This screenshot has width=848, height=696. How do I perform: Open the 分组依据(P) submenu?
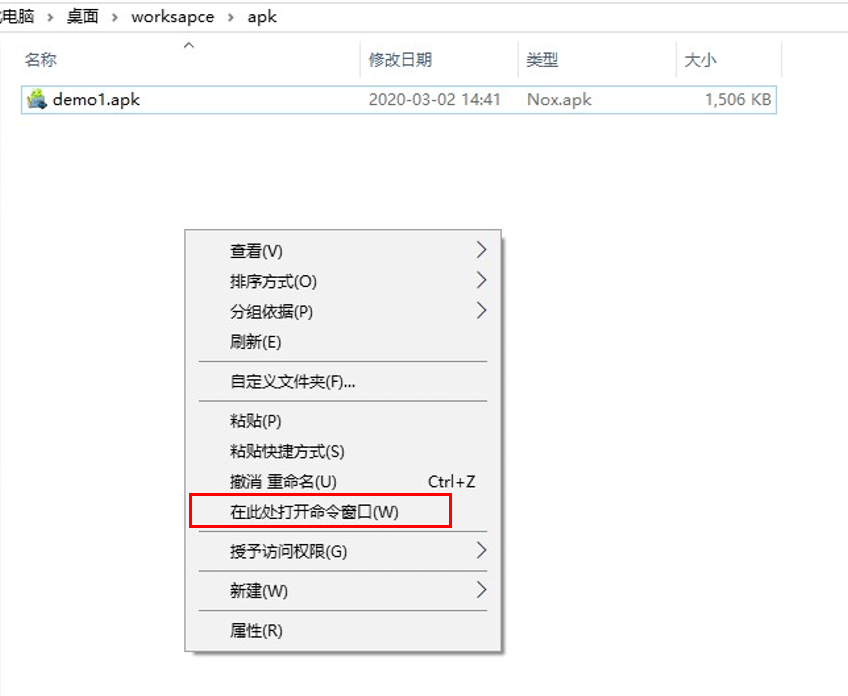pos(343,311)
